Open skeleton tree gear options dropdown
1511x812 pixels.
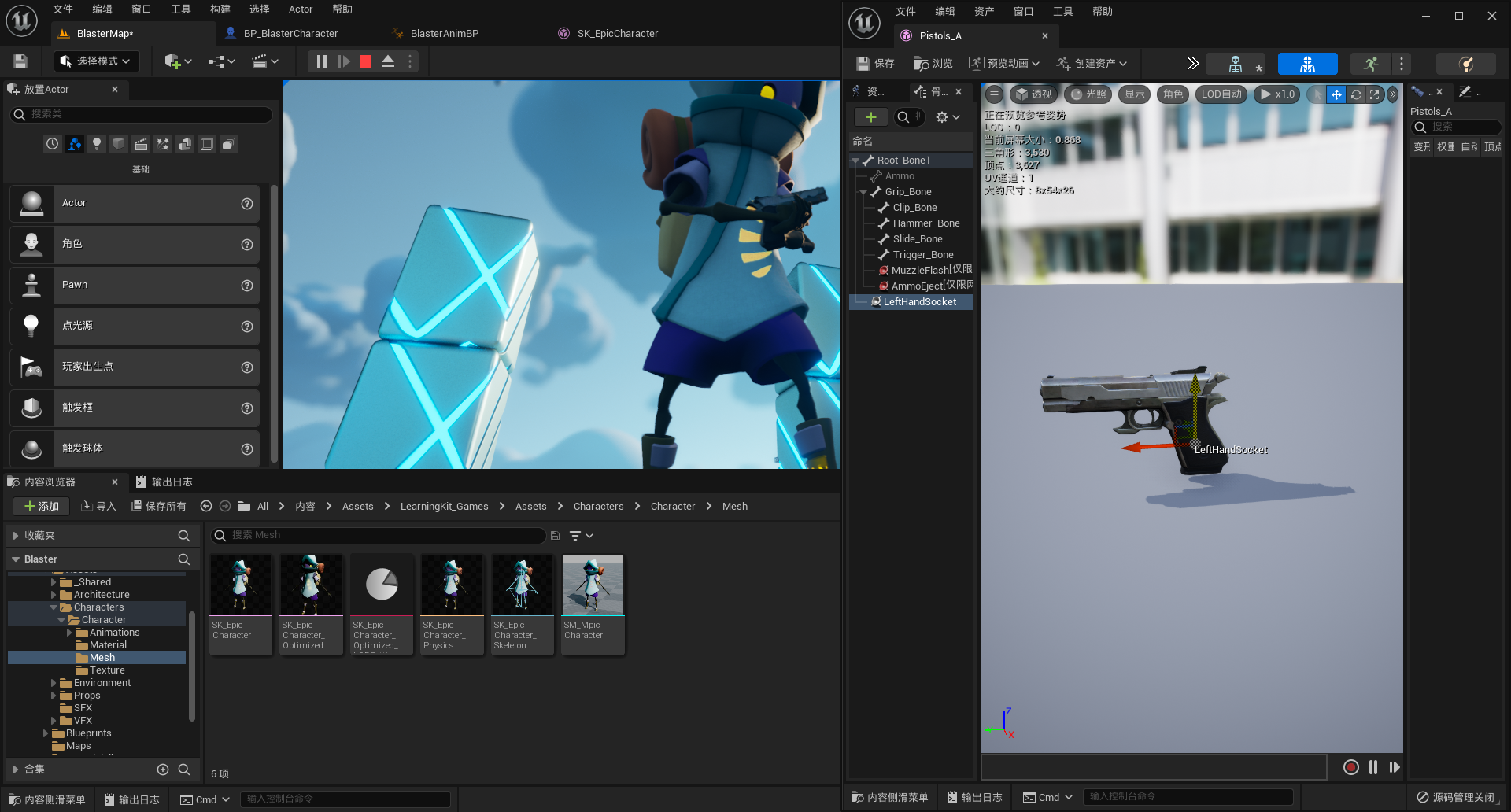point(948,117)
